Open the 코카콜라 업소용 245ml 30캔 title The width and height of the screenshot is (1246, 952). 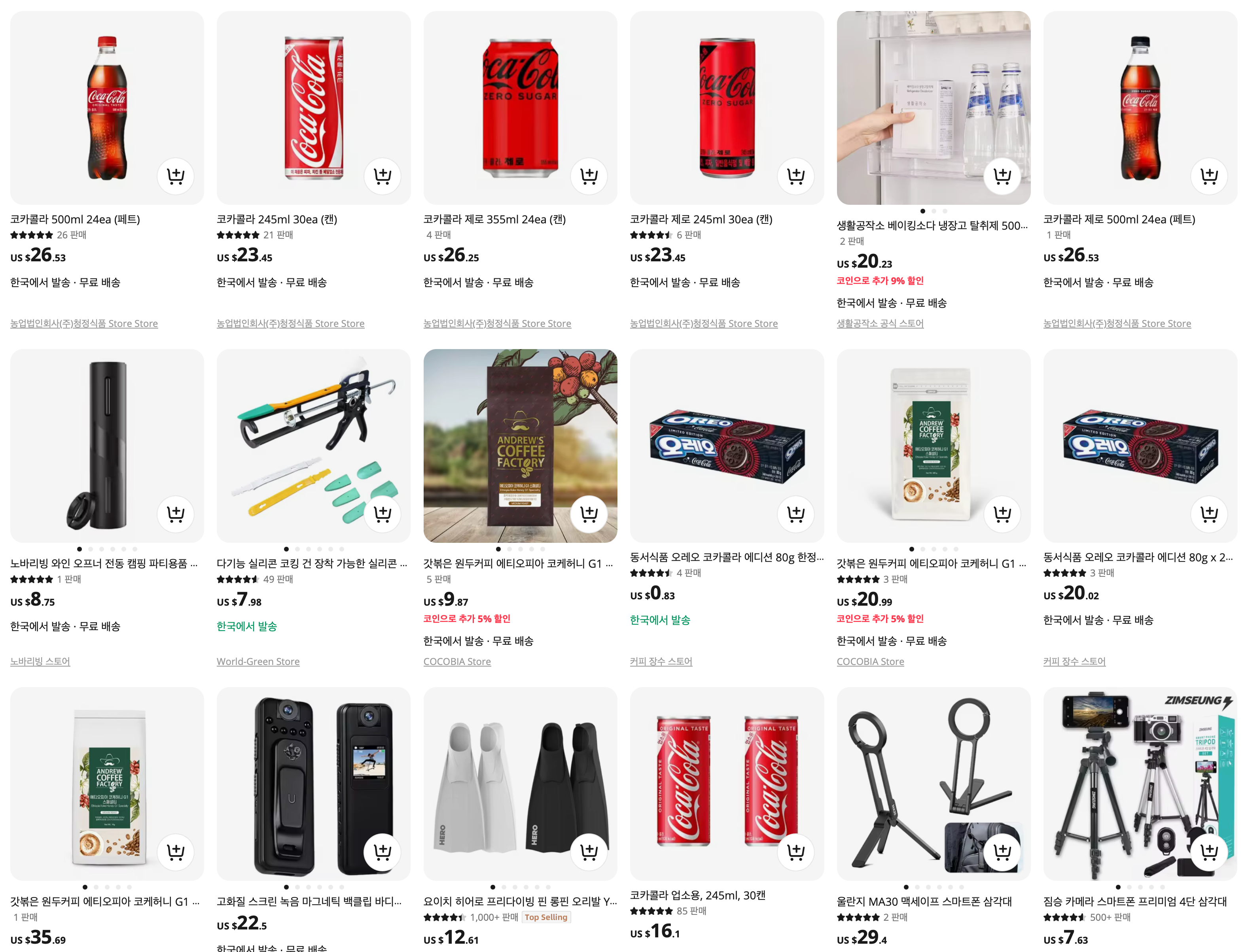pos(698,895)
